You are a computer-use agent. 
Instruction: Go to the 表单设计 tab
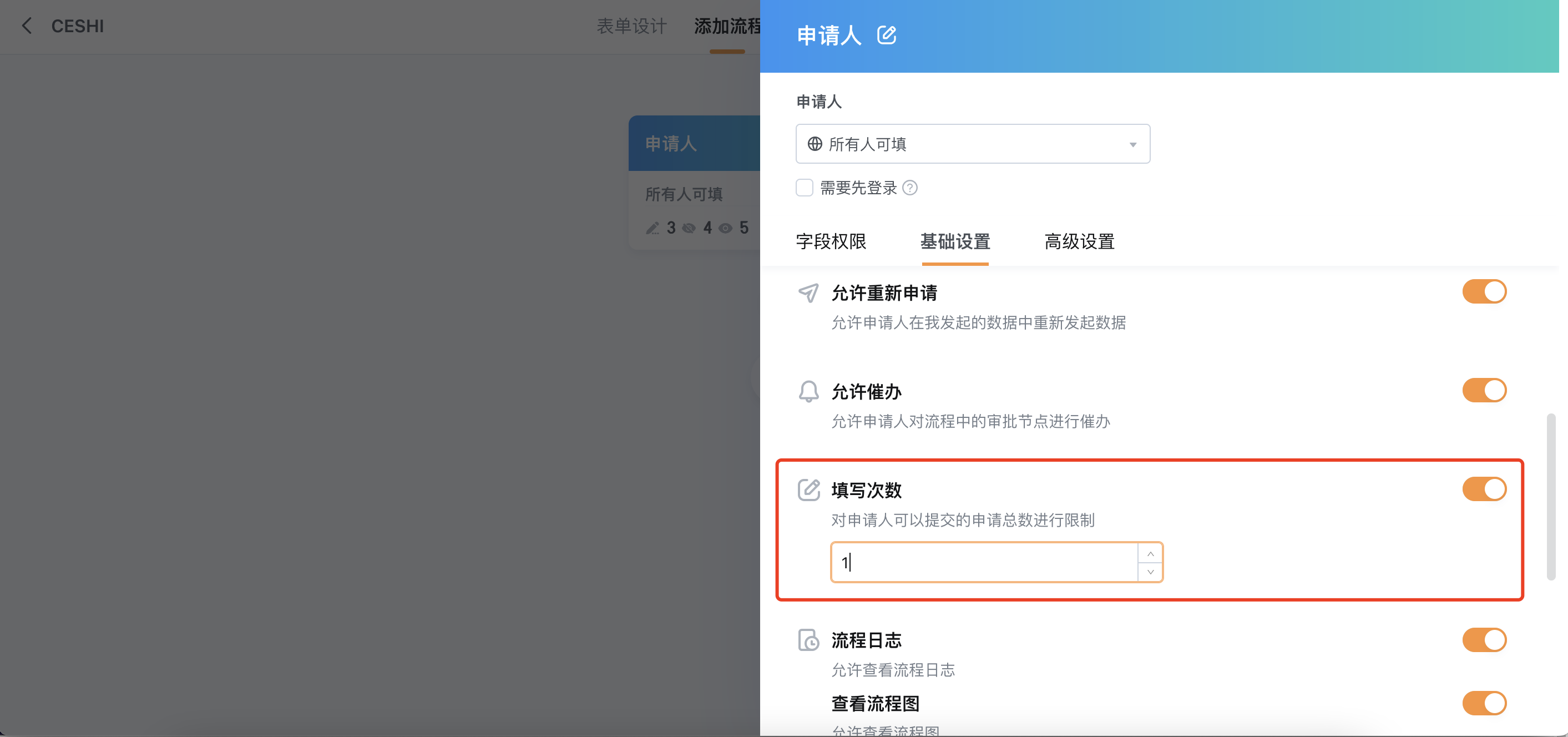point(631,26)
